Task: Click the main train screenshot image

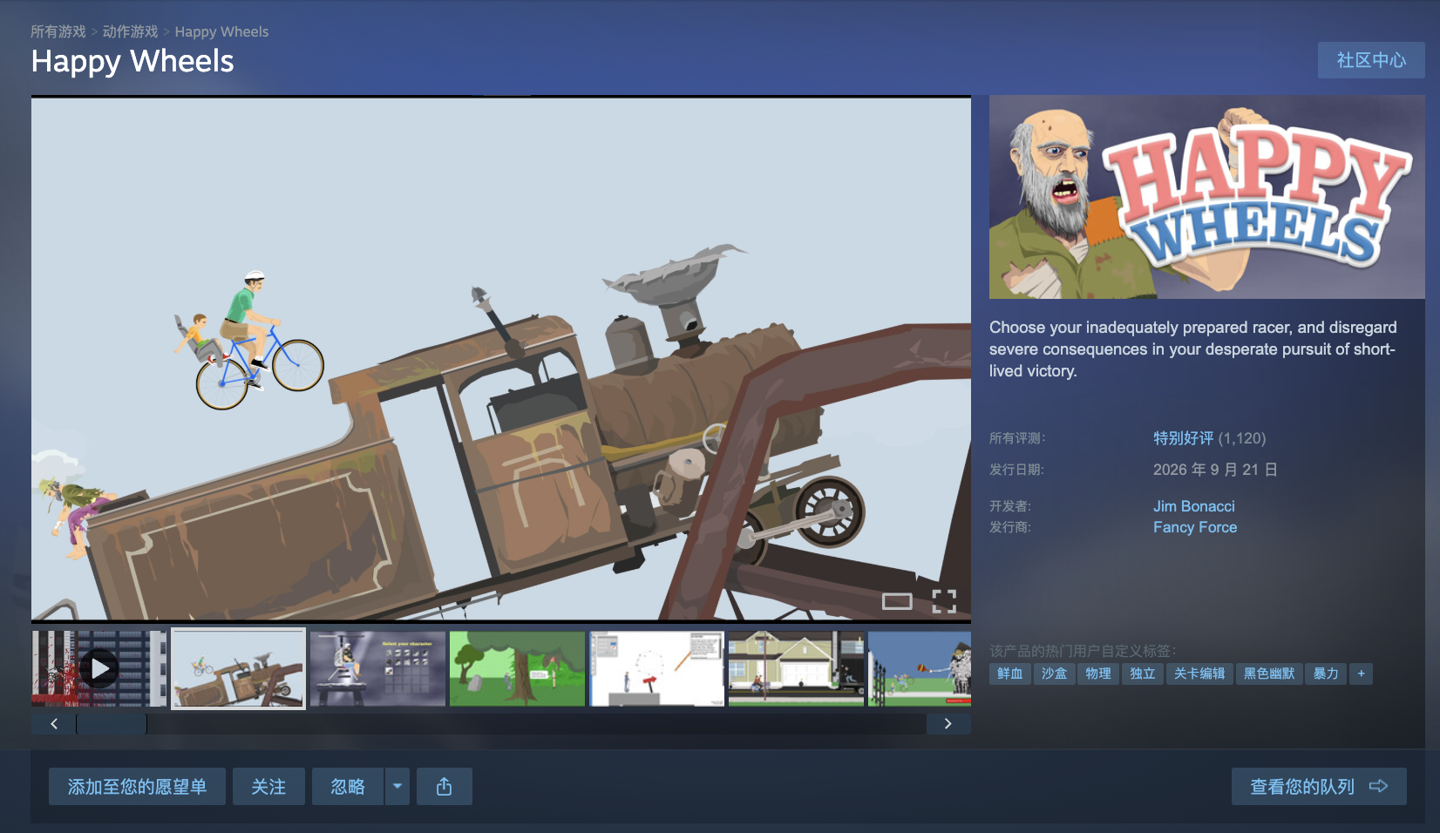Action: pyautogui.click(x=501, y=359)
